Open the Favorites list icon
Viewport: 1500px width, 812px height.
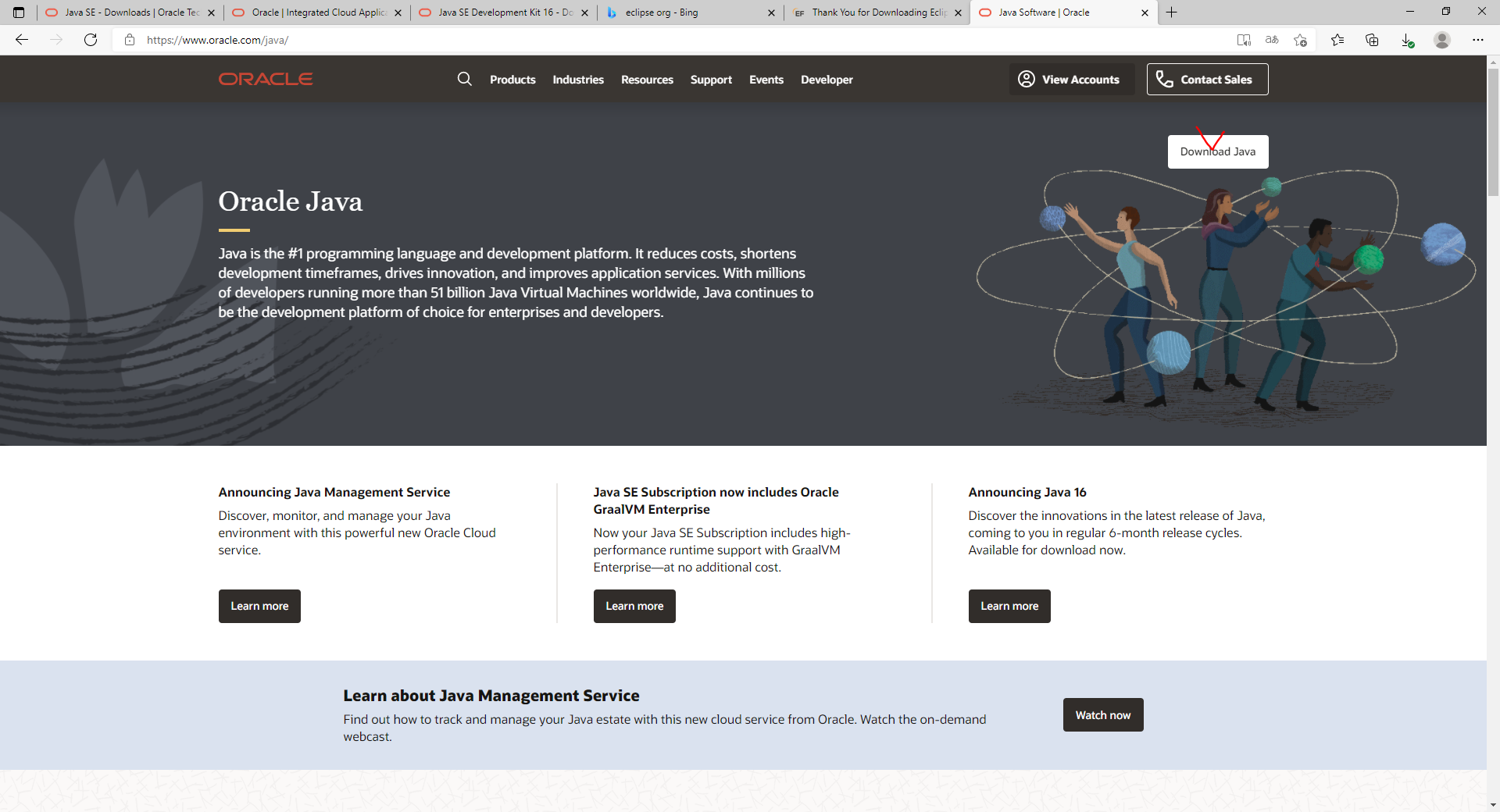1337,40
